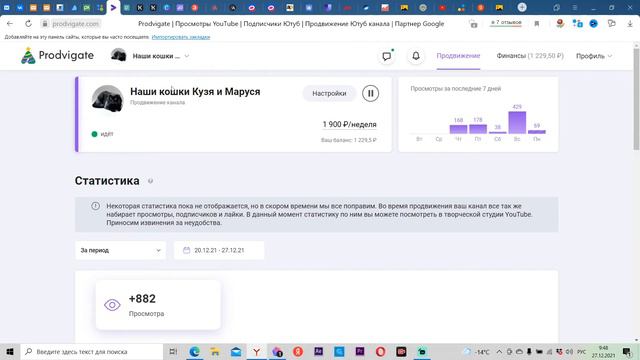Open the weather widget showing -14°C
This screenshot has height=360, width=640.
pos(477,352)
